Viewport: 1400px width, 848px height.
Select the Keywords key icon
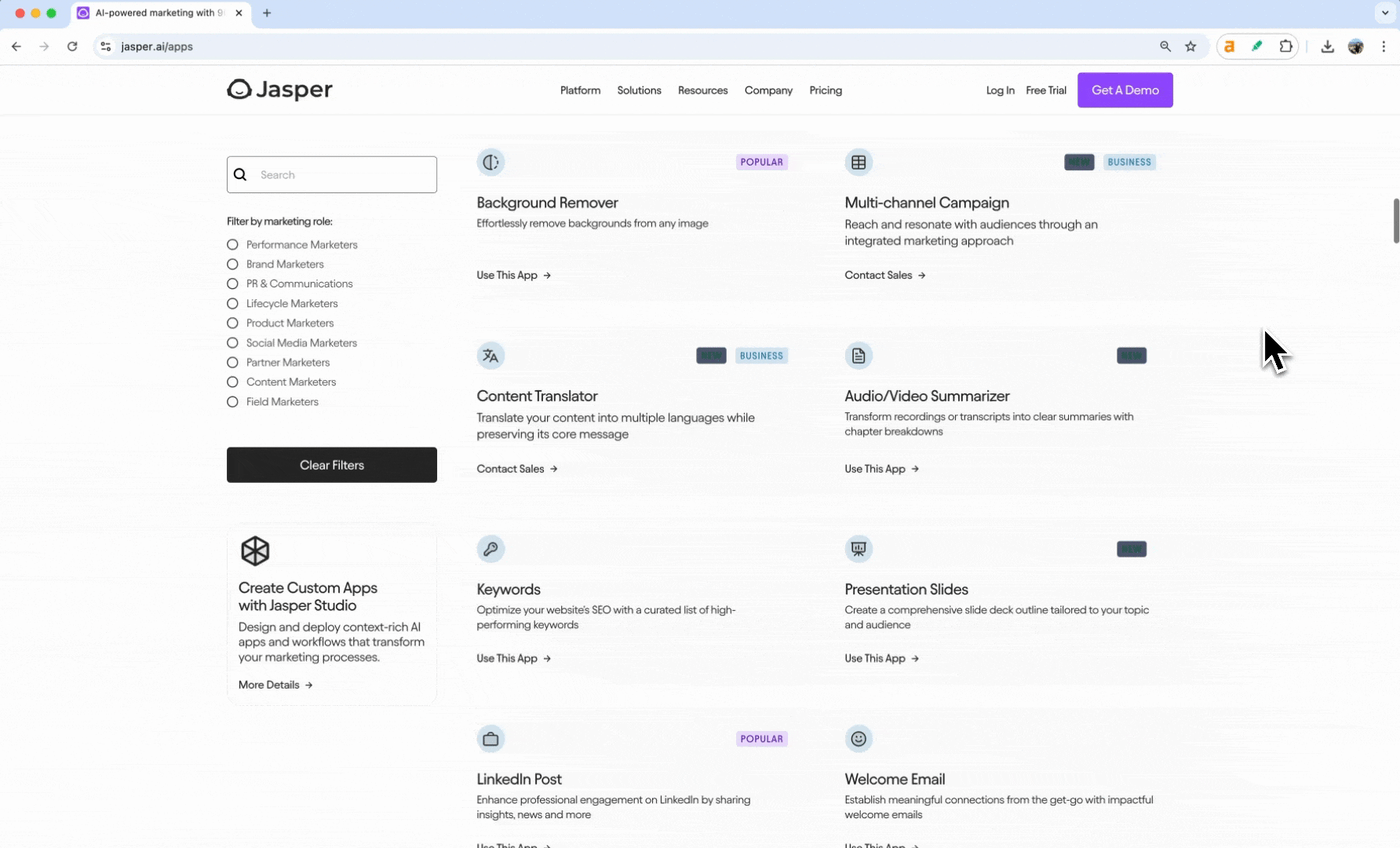[490, 549]
